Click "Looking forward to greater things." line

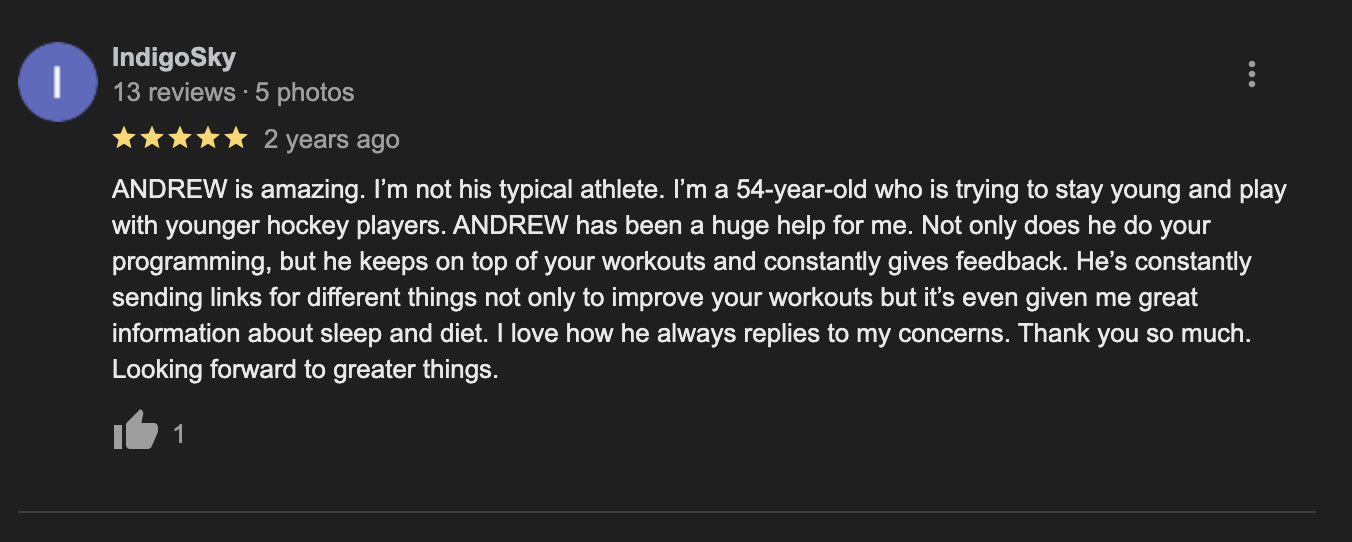(305, 369)
